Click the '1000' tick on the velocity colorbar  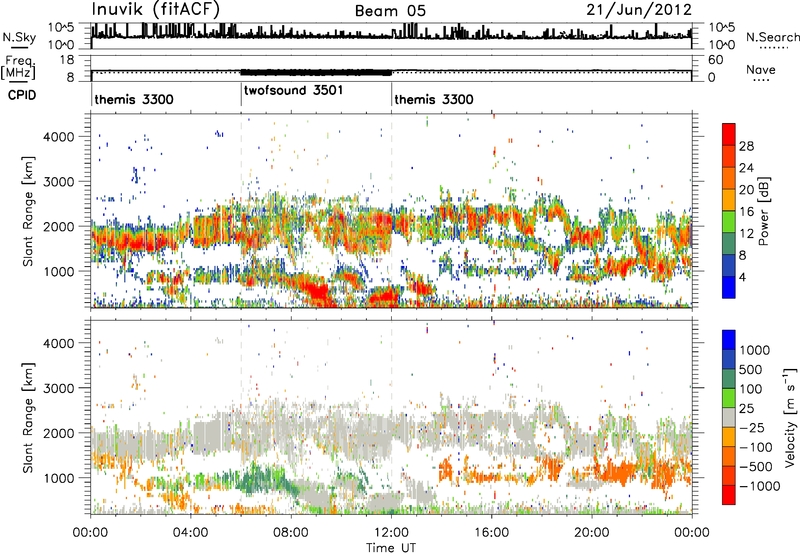(x=754, y=350)
